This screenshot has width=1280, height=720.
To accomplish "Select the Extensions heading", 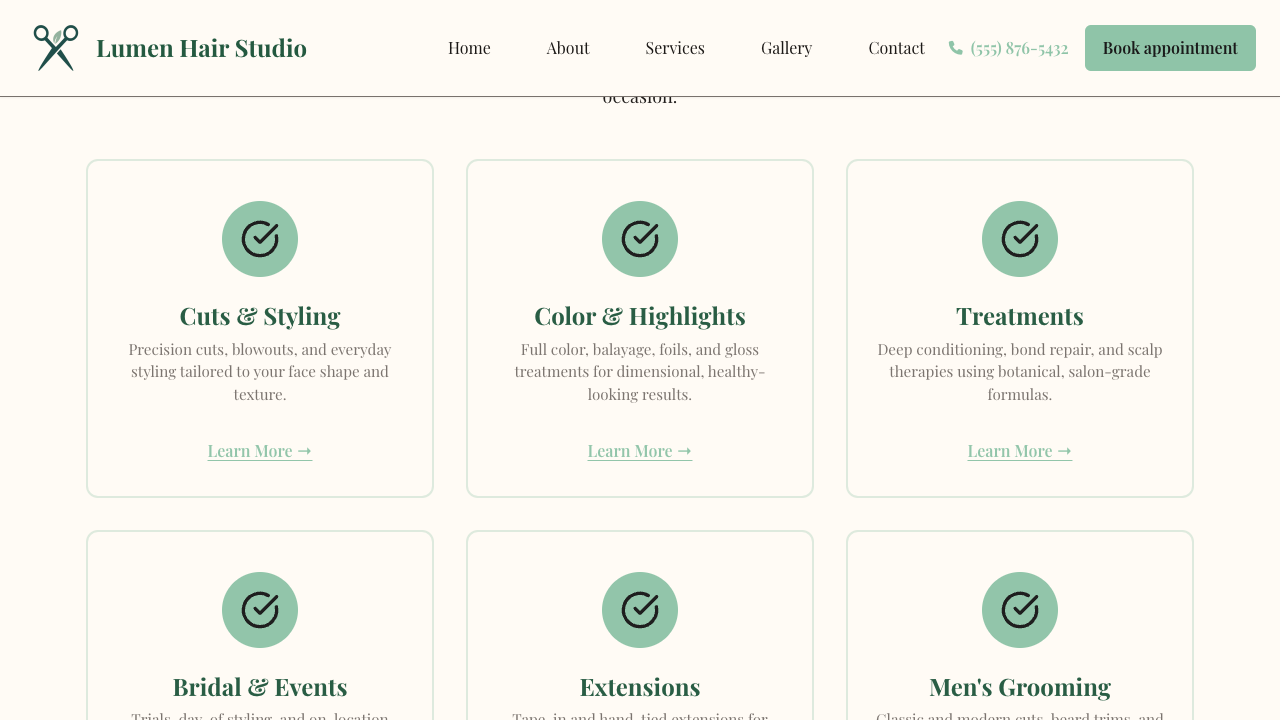I will click(x=640, y=687).
